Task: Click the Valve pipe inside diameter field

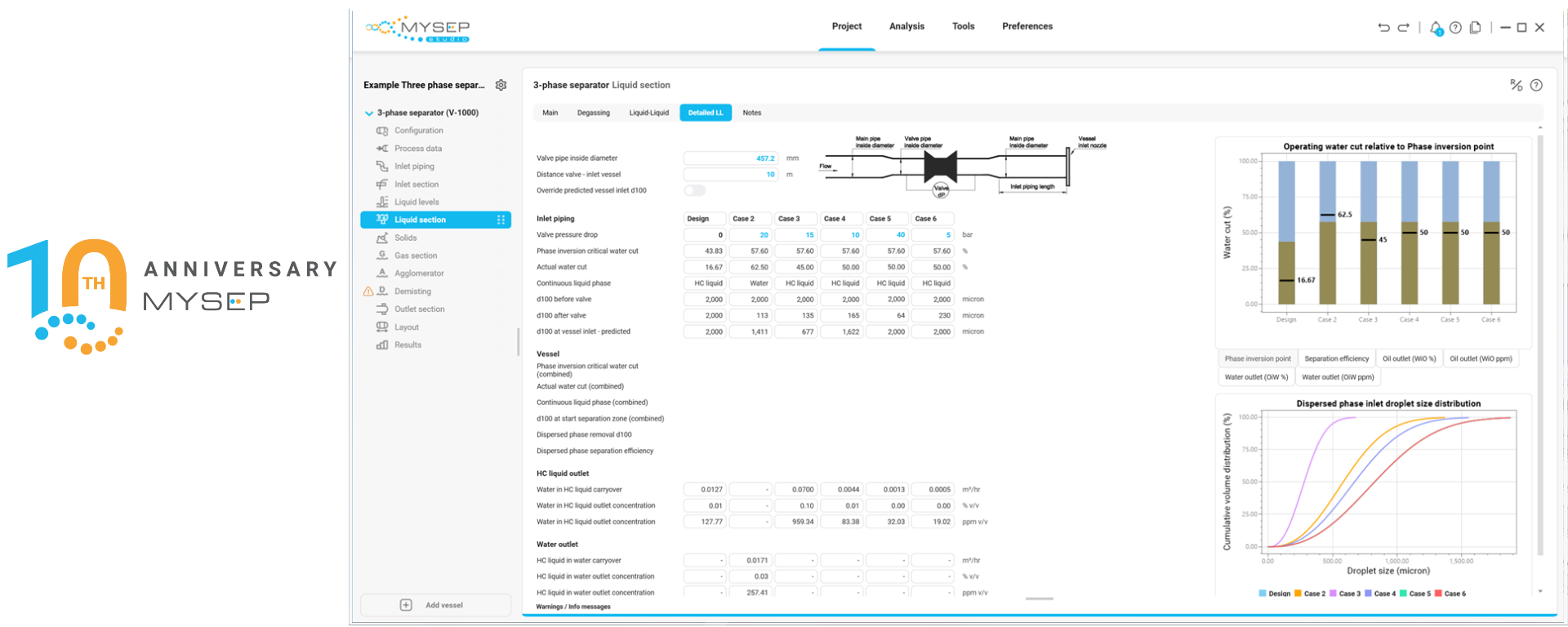Action: click(x=731, y=158)
